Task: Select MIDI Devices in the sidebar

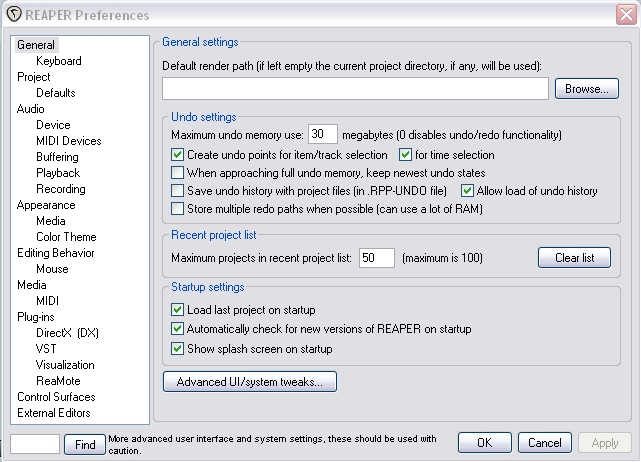Action: (x=68, y=141)
